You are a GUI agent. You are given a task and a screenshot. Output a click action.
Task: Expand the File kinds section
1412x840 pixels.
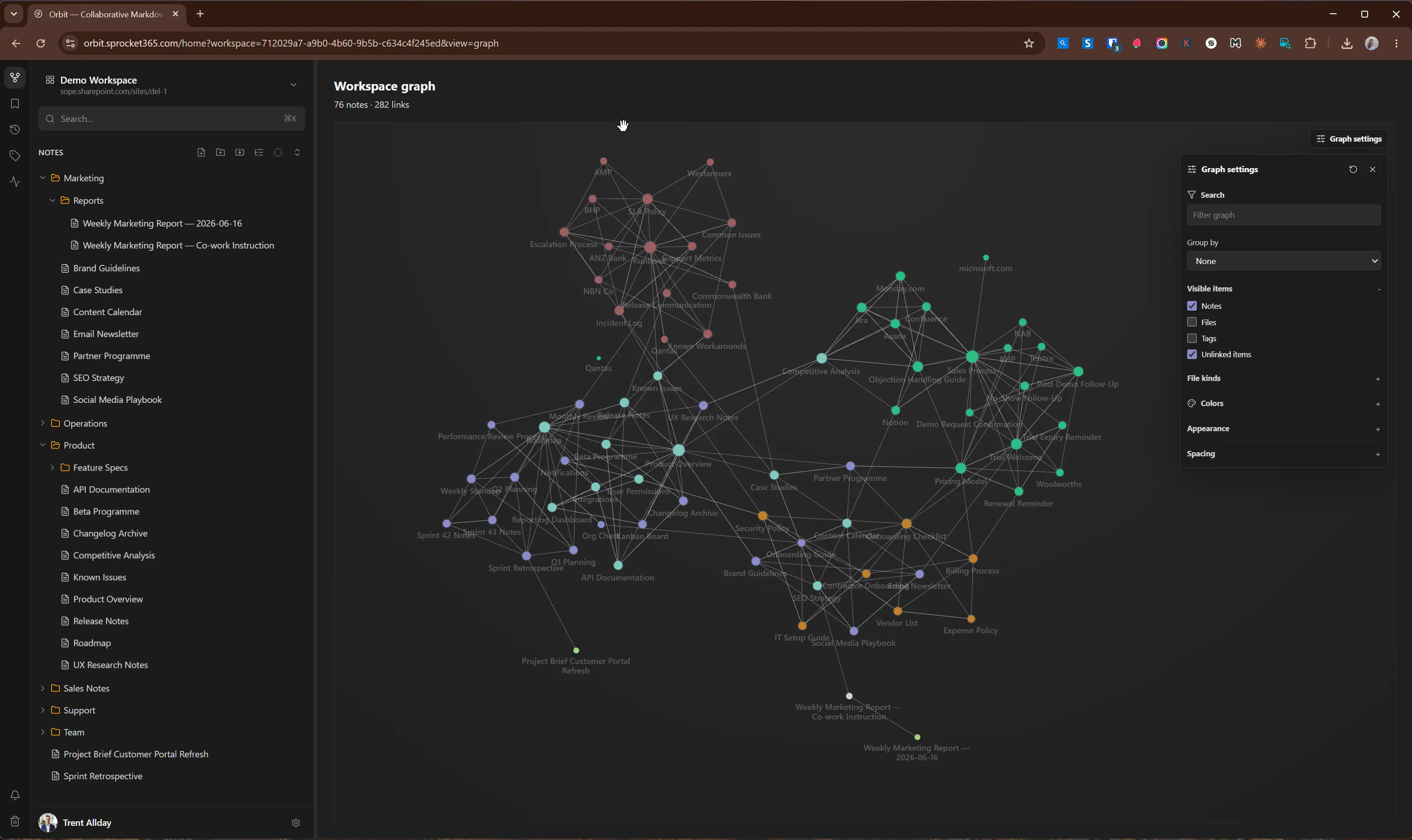(1377, 379)
